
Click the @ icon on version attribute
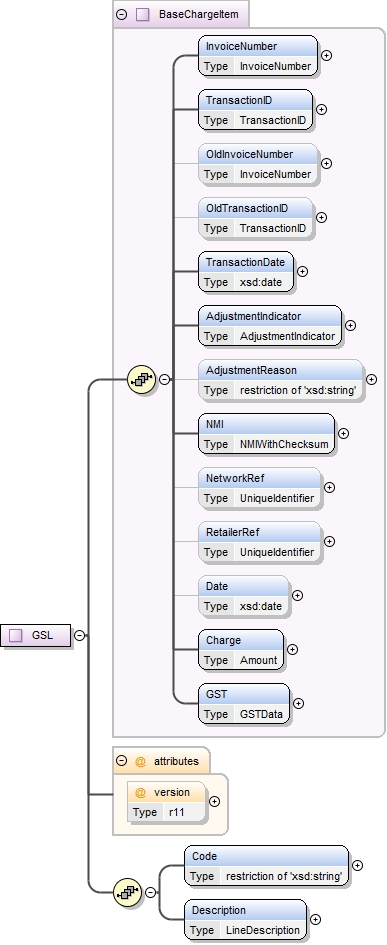(140, 792)
